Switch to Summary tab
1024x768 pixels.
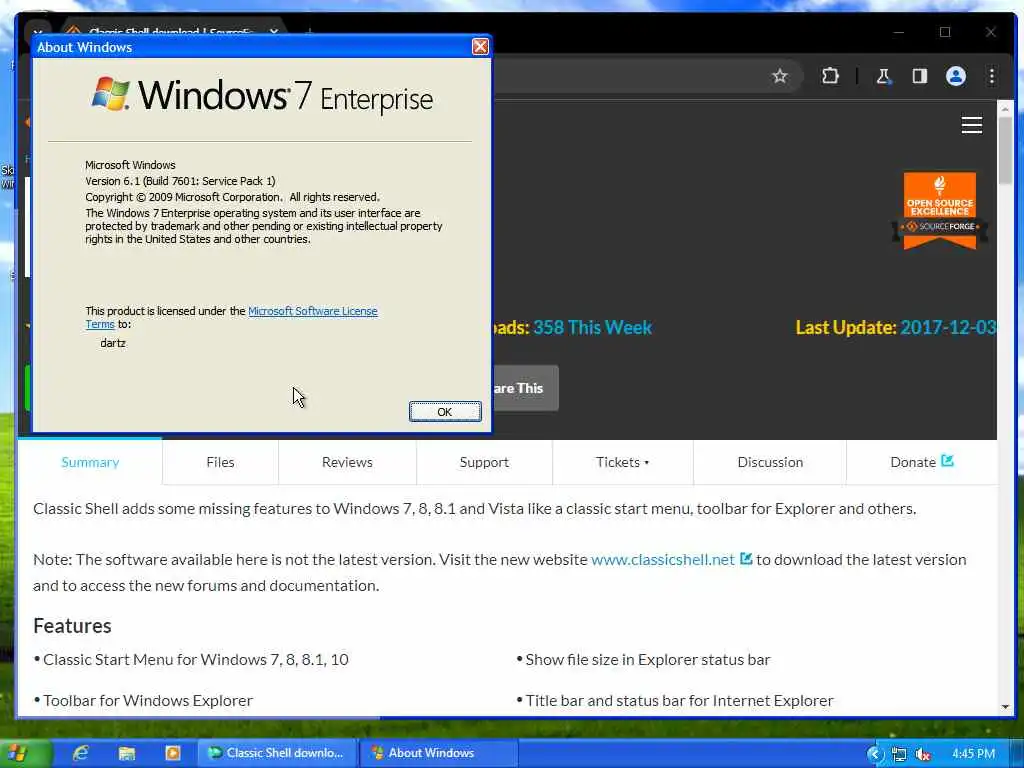(90, 462)
